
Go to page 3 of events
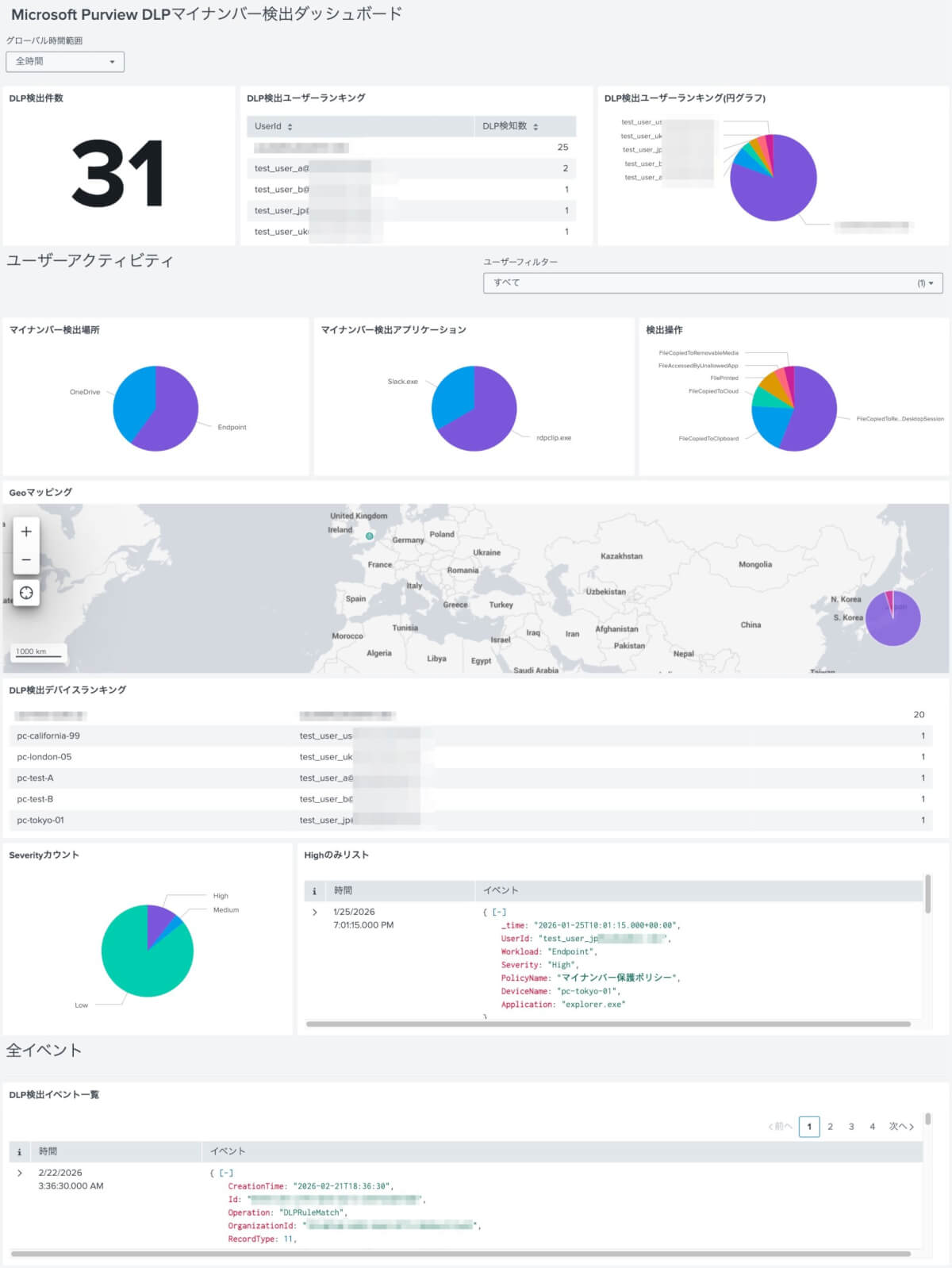[851, 1127]
